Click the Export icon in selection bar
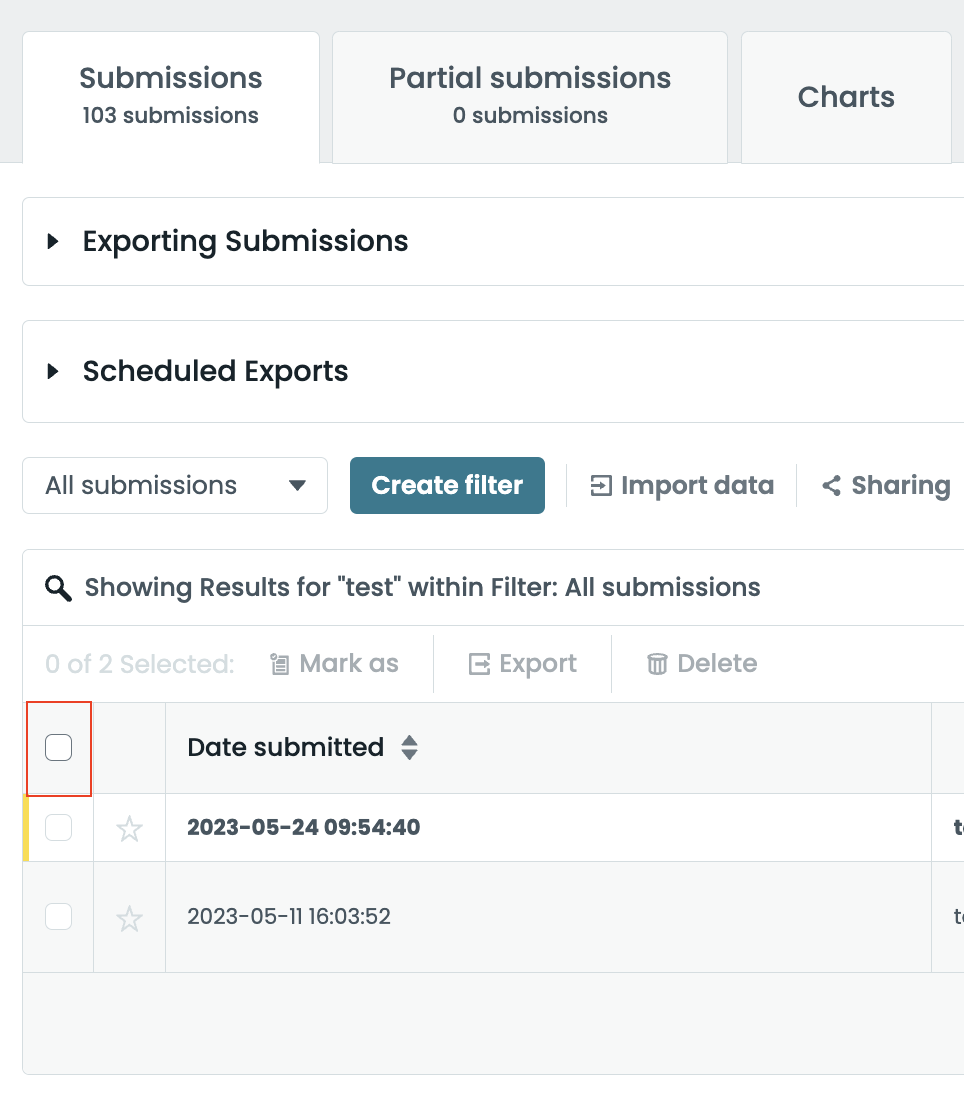Viewport: 964px width, 1104px height. 480,664
